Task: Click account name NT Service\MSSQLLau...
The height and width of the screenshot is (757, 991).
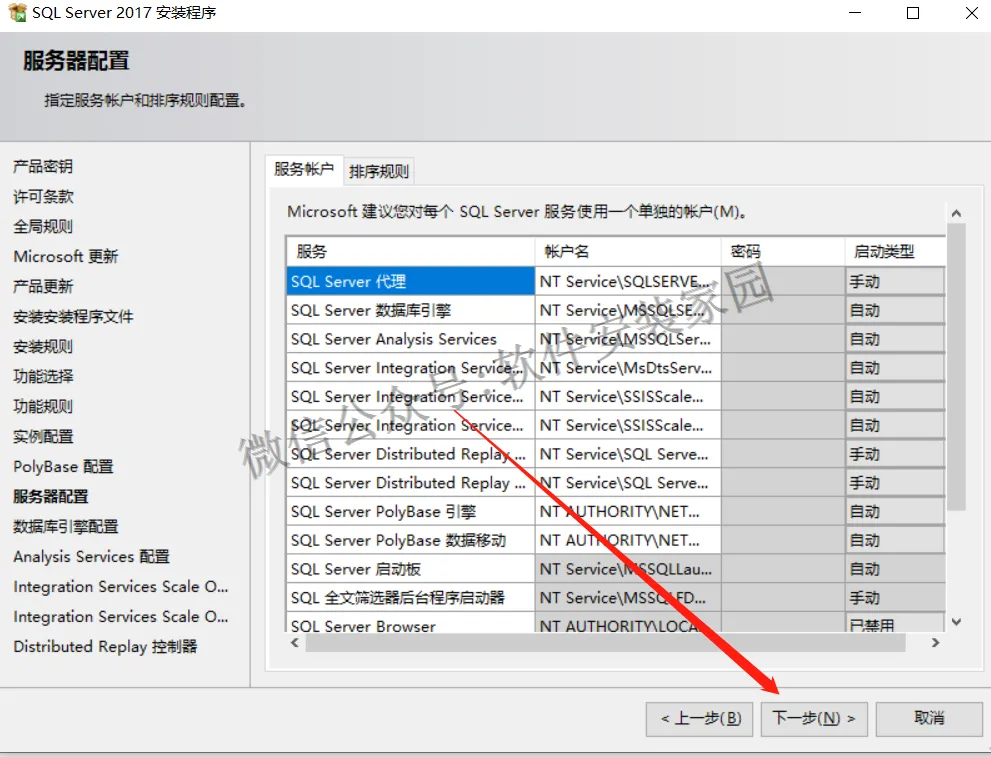Action: (628, 569)
